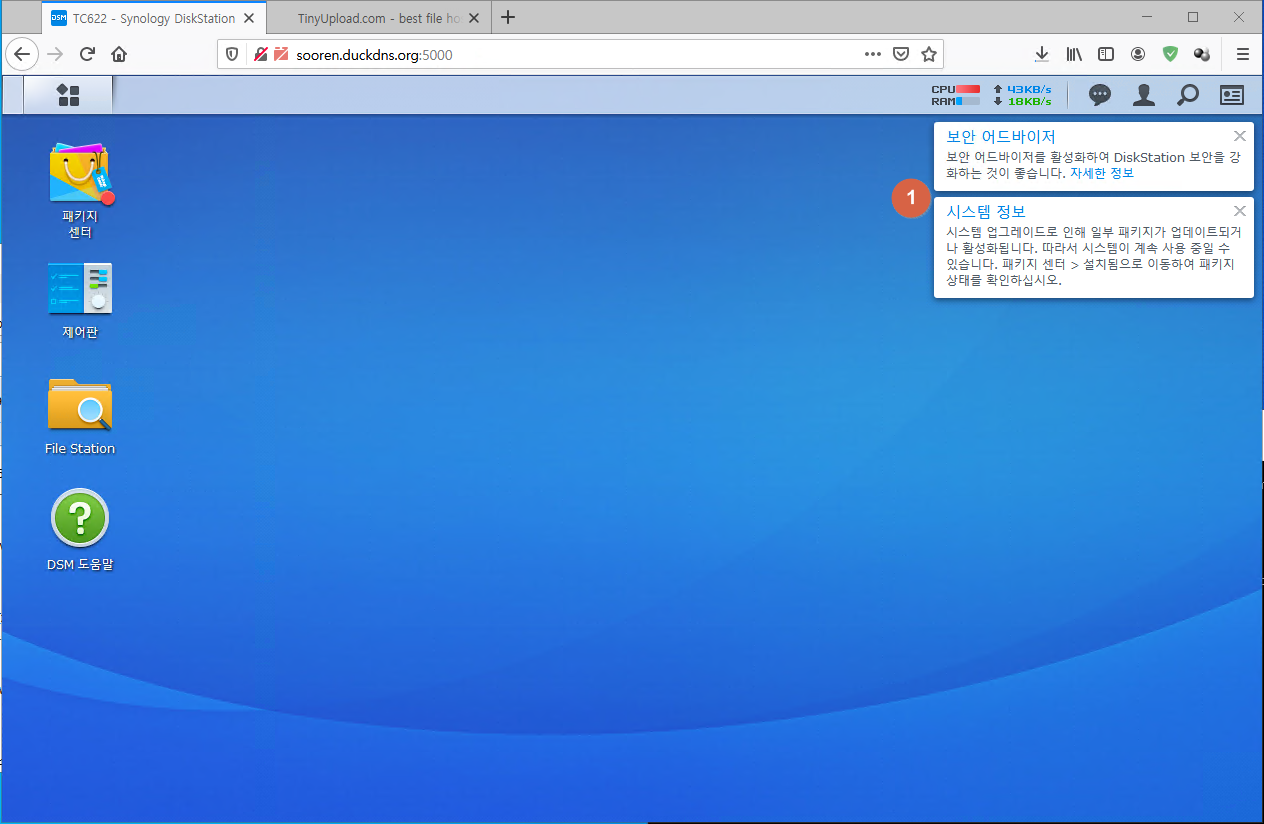
Task: Switch to the TinyUpload.com tab
Action: point(378,18)
